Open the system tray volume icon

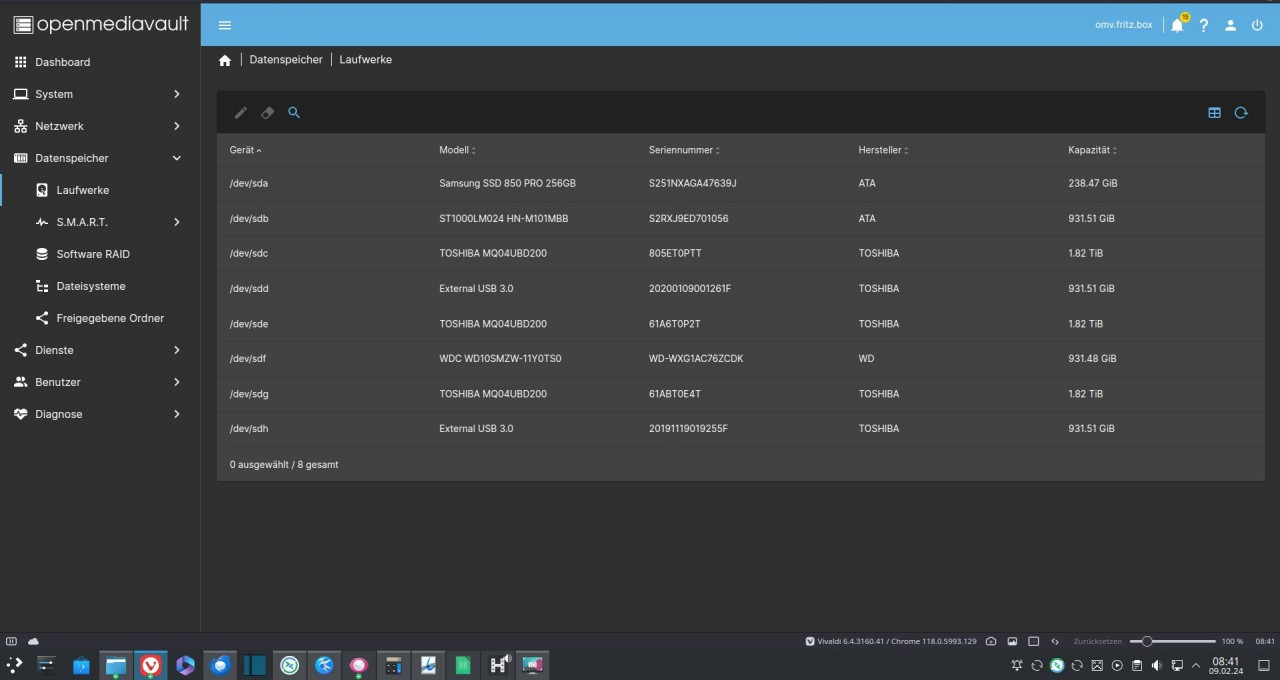[x=1157, y=665]
